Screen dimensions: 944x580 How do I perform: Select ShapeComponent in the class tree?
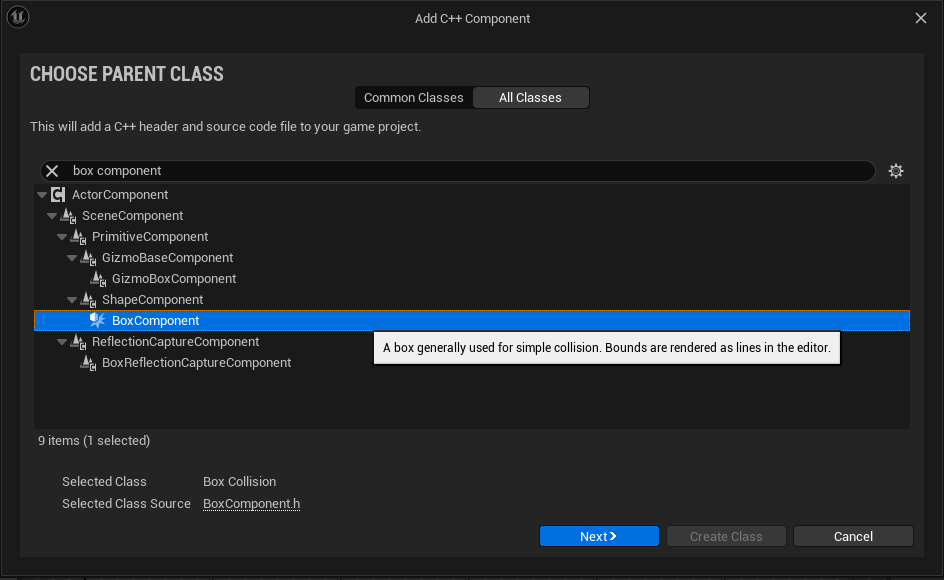[x=152, y=300]
